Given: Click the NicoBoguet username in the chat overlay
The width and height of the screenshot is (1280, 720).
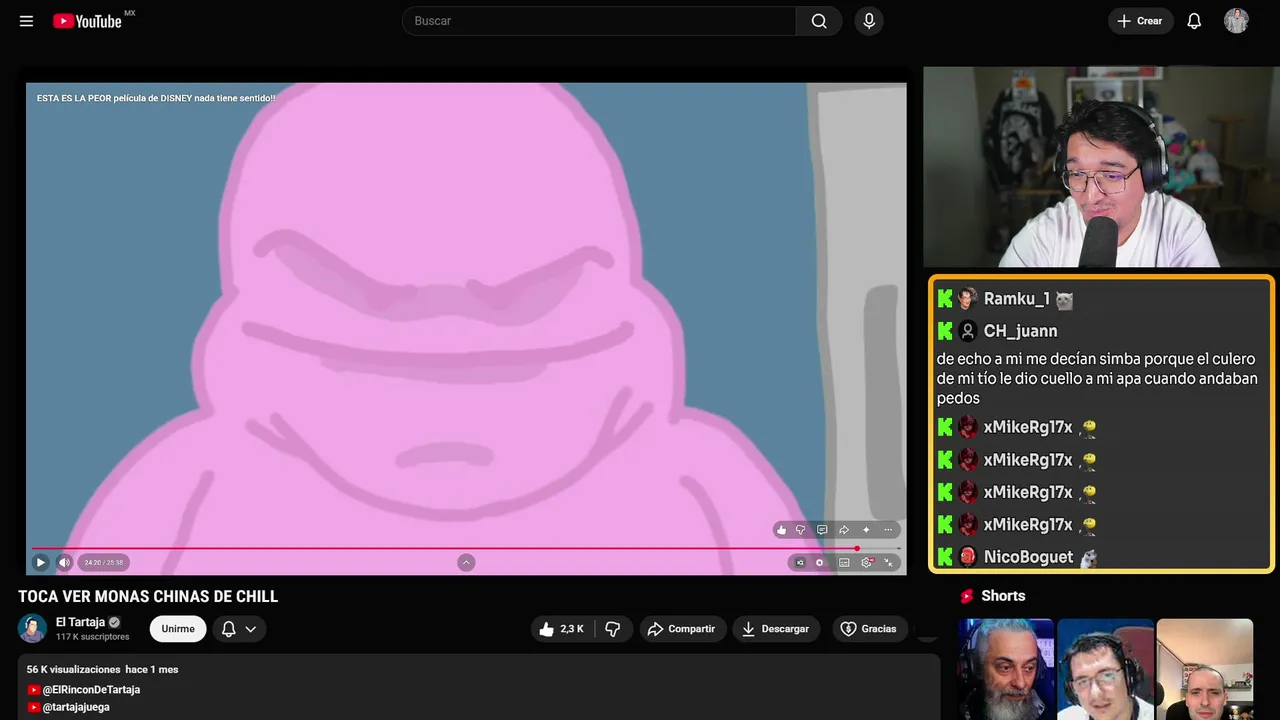Looking at the screenshot, I should tap(1028, 557).
